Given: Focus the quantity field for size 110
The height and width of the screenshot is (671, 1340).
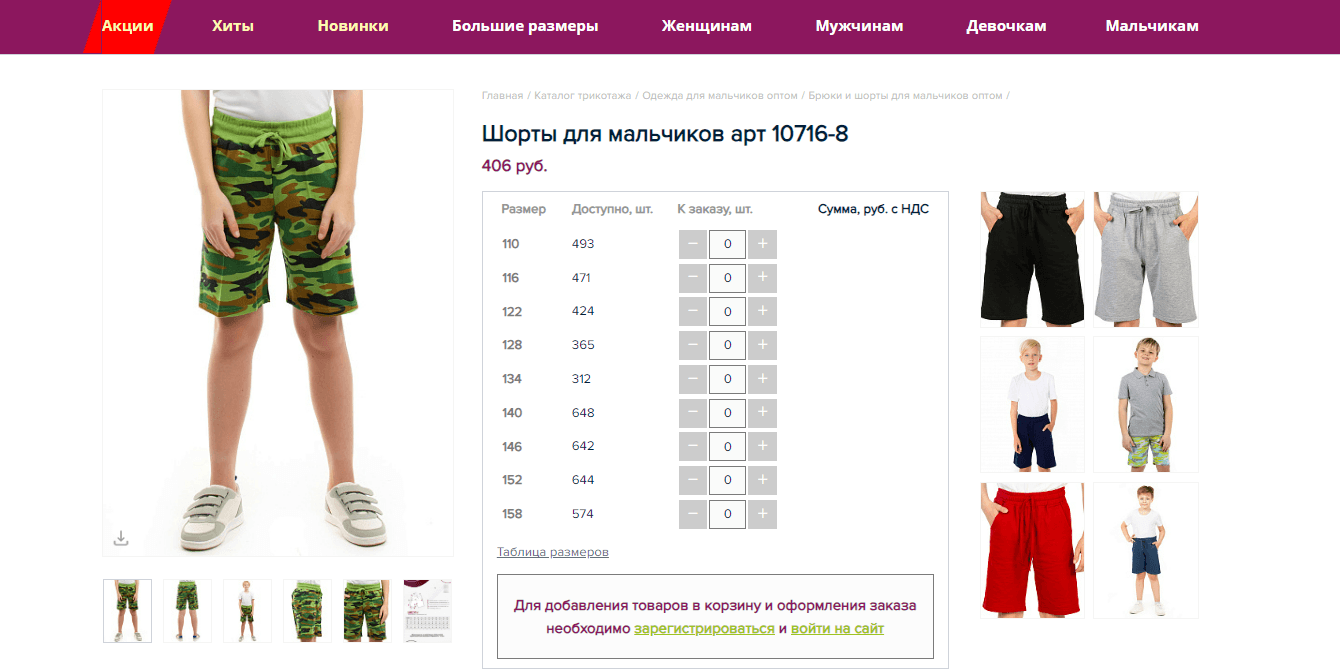Looking at the screenshot, I should pos(727,244).
